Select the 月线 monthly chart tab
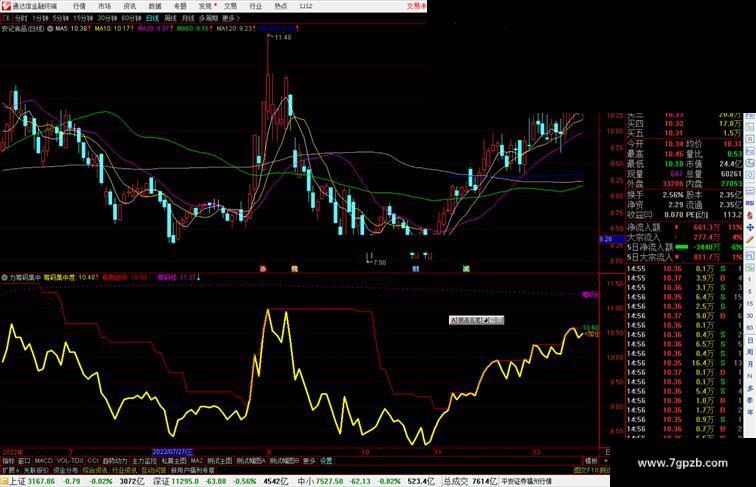 [188, 18]
